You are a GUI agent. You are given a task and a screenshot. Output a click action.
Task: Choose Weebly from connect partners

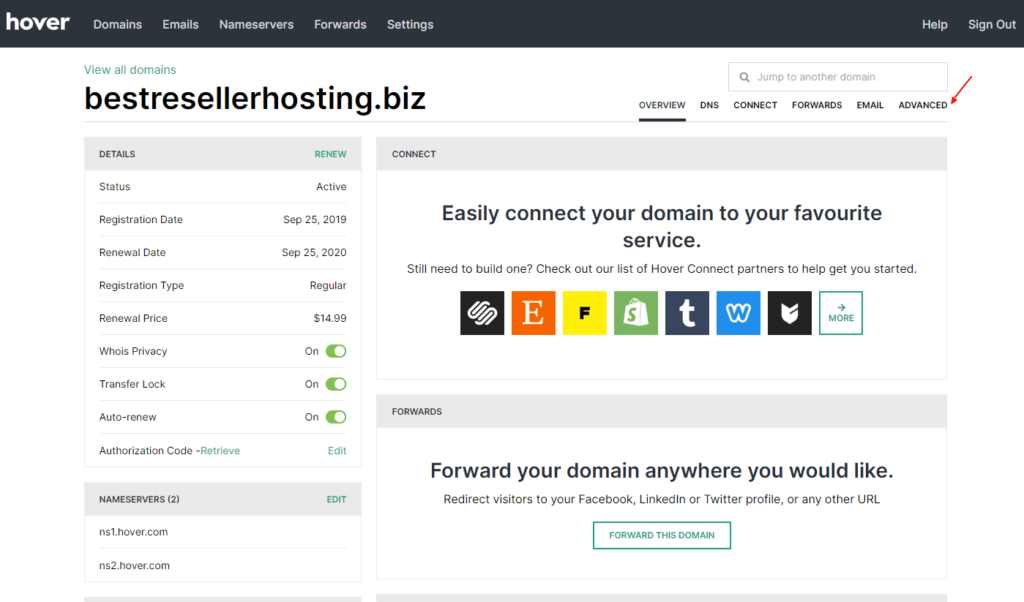click(738, 312)
